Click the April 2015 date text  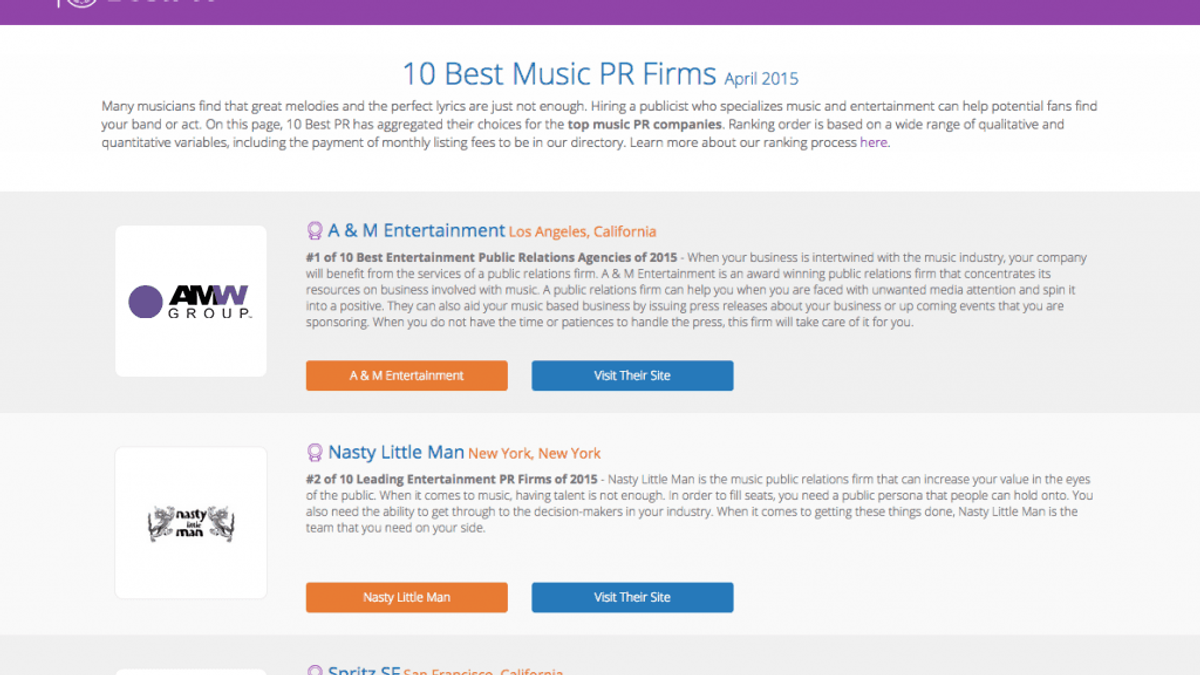click(x=761, y=78)
